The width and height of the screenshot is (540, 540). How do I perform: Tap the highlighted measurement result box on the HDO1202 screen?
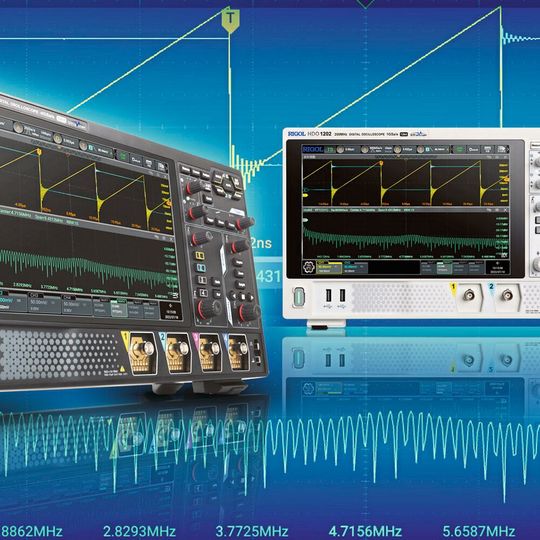click(444, 268)
